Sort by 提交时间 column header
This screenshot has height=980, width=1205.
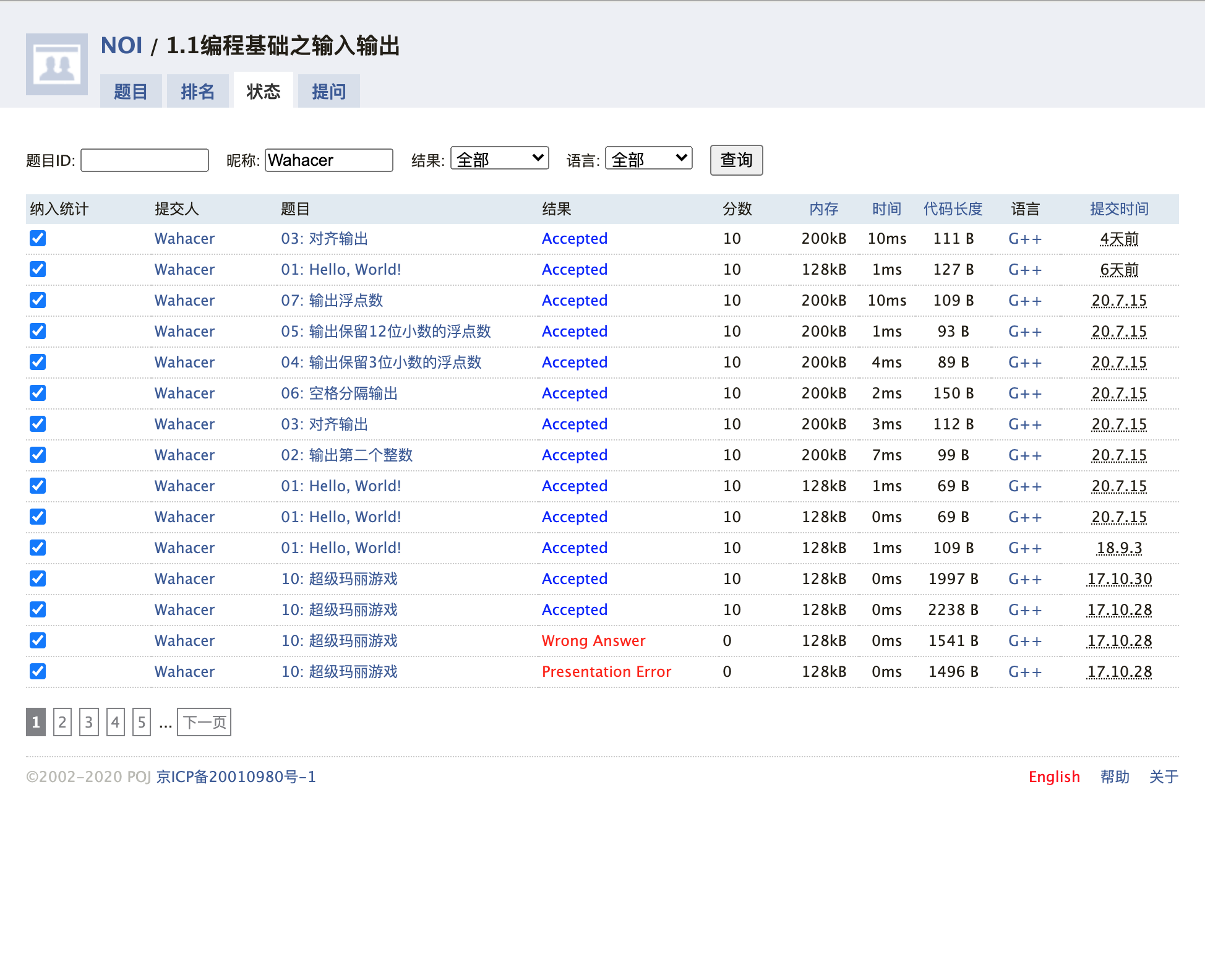tap(1118, 209)
